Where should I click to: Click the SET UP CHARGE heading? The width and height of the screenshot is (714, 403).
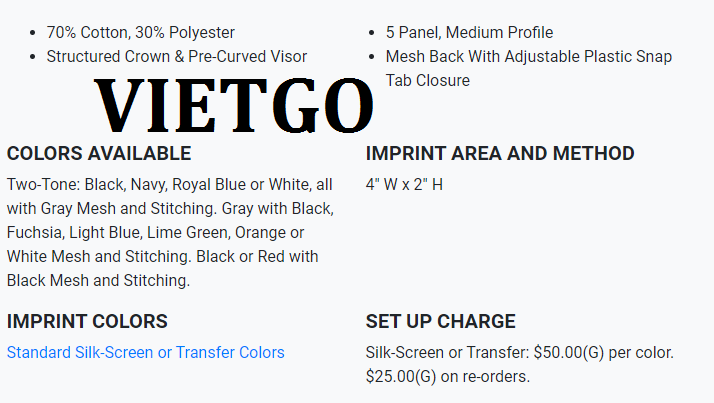click(x=440, y=321)
